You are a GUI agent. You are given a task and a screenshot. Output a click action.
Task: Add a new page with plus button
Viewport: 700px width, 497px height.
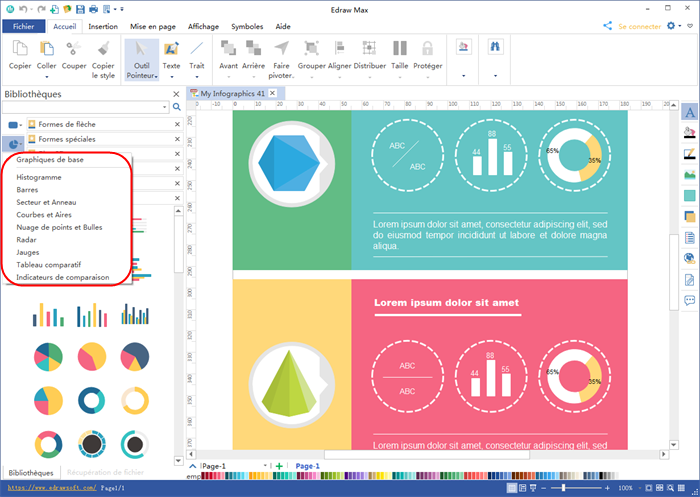[x=279, y=466]
